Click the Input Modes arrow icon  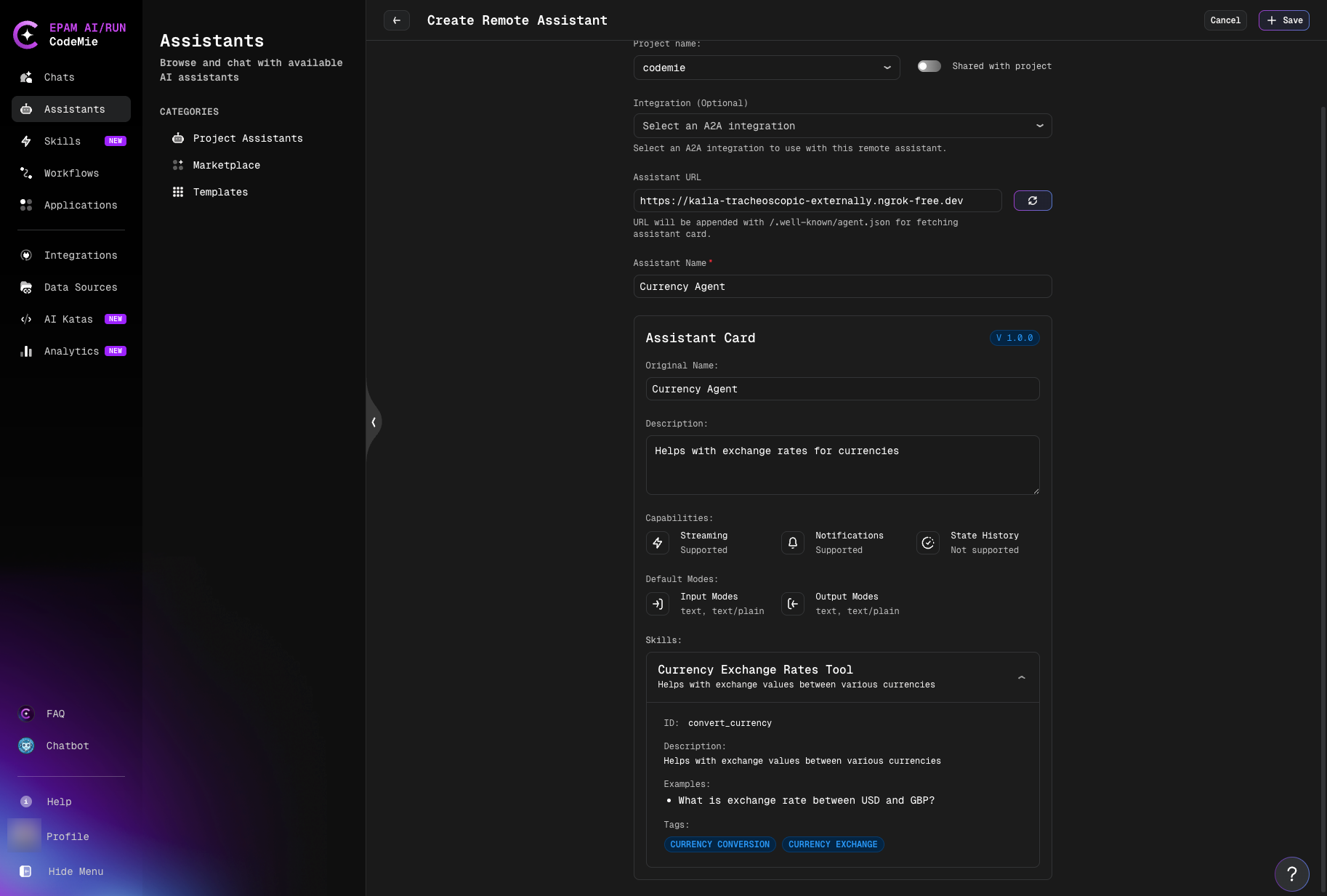coord(657,604)
